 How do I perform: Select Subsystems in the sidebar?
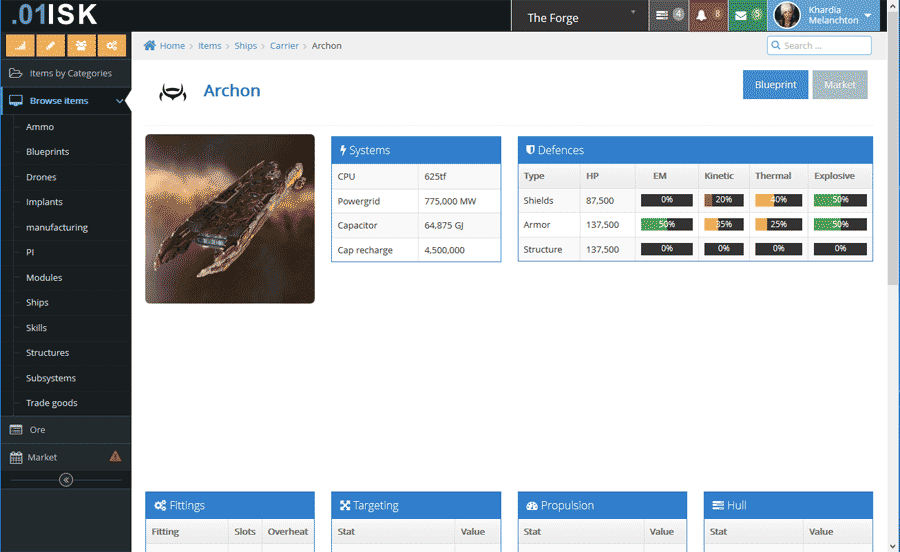pyautogui.click(x=51, y=378)
